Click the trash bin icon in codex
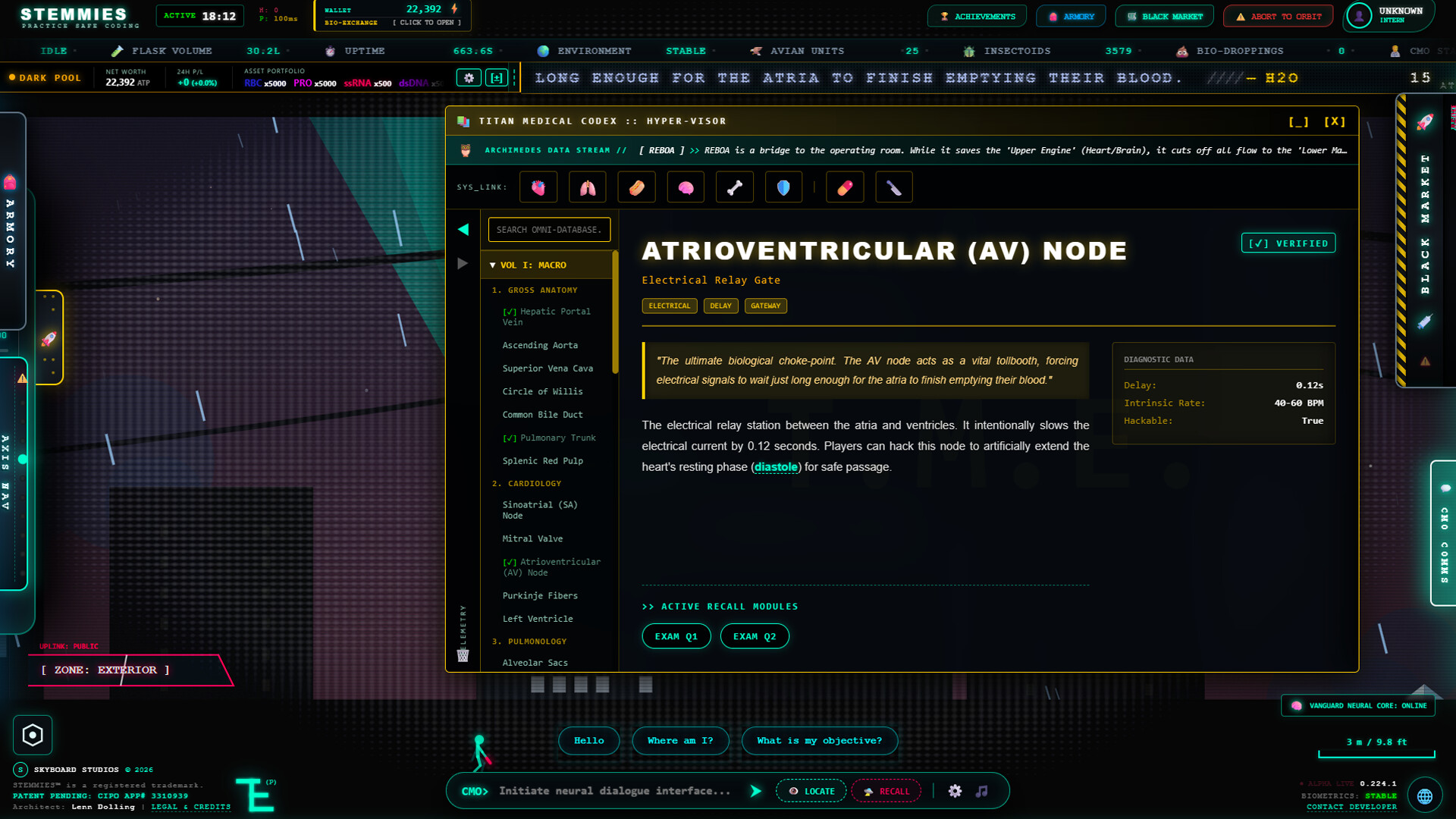The width and height of the screenshot is (1456, 819). point(463,655)
